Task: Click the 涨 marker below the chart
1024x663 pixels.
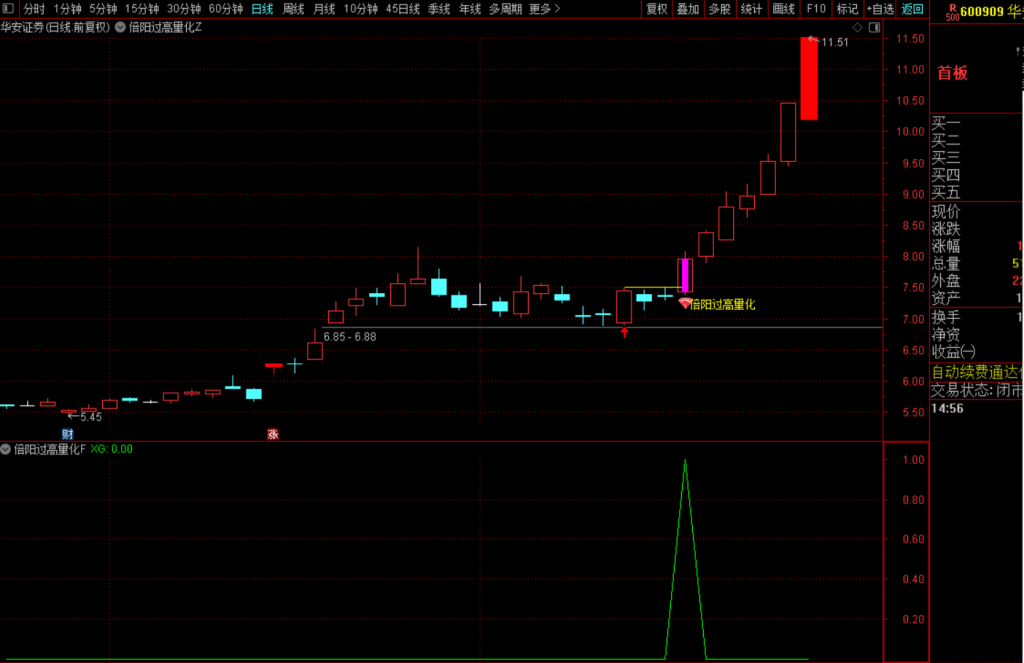Action: click(x=273, y=434)
